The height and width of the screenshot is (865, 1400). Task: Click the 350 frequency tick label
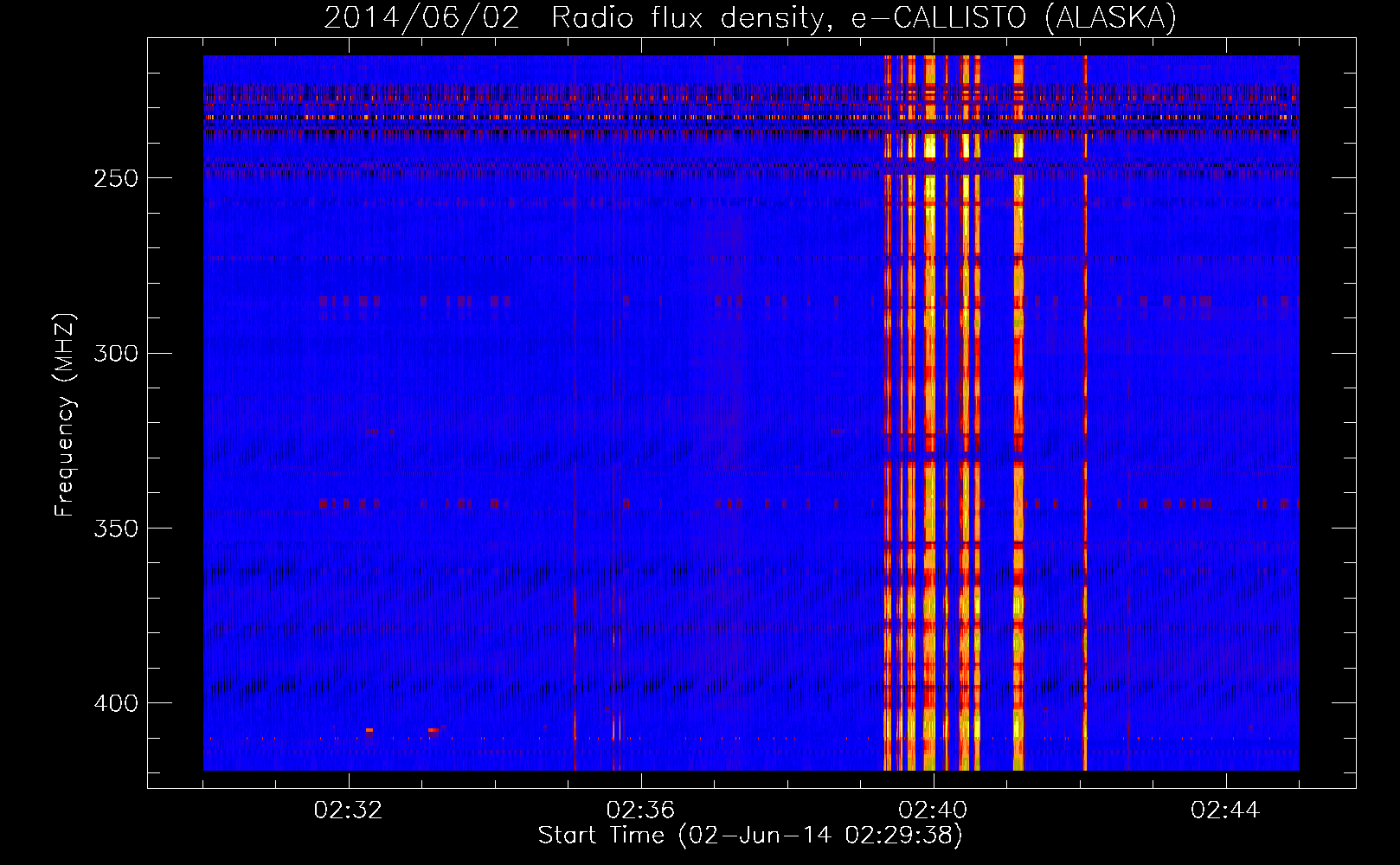116,529
